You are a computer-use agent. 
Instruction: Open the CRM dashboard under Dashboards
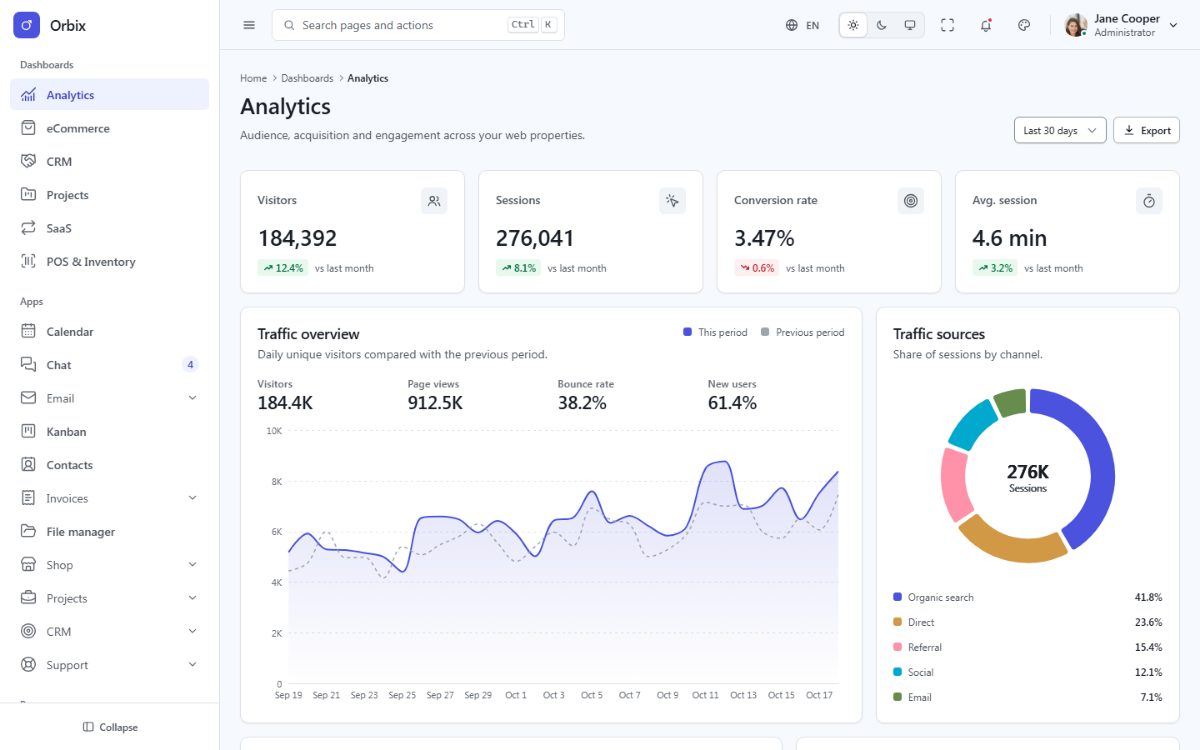[110, 161]
